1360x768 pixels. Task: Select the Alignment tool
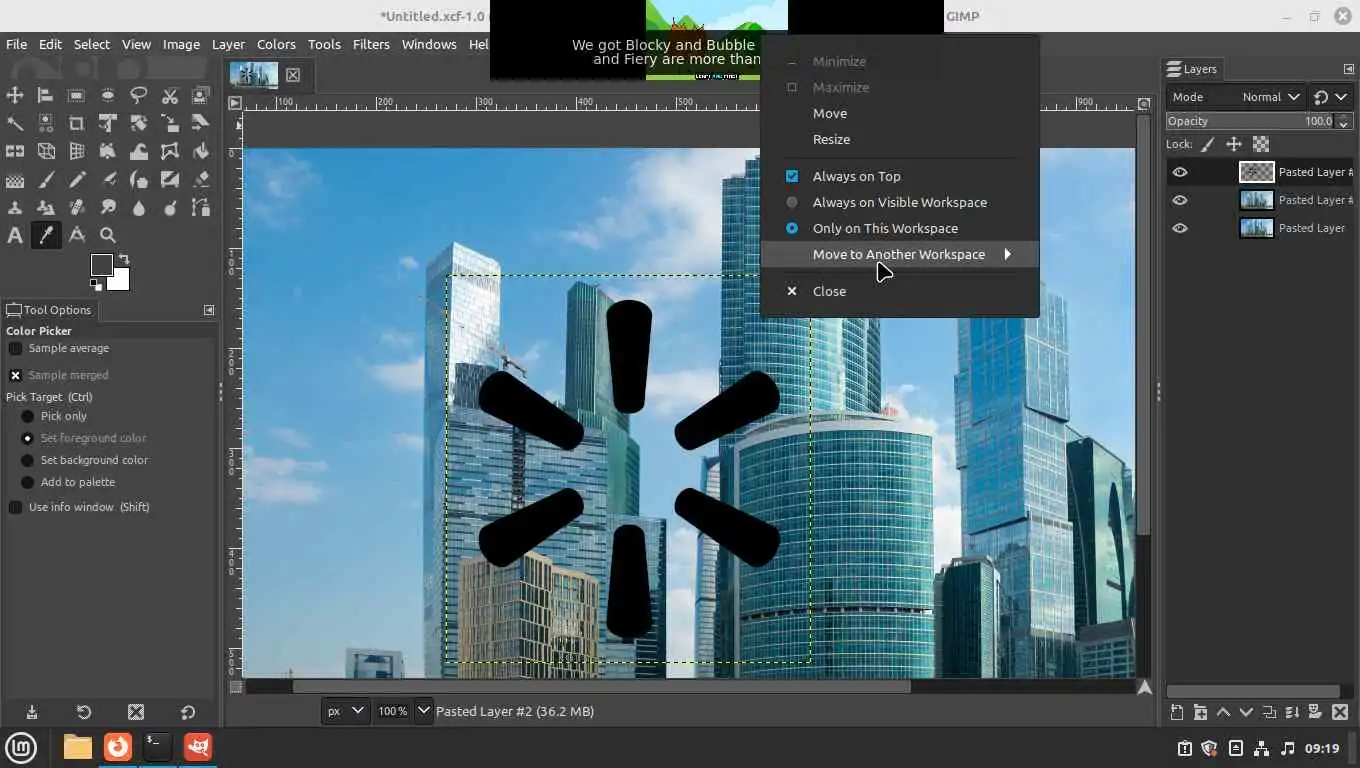(46, 95)
